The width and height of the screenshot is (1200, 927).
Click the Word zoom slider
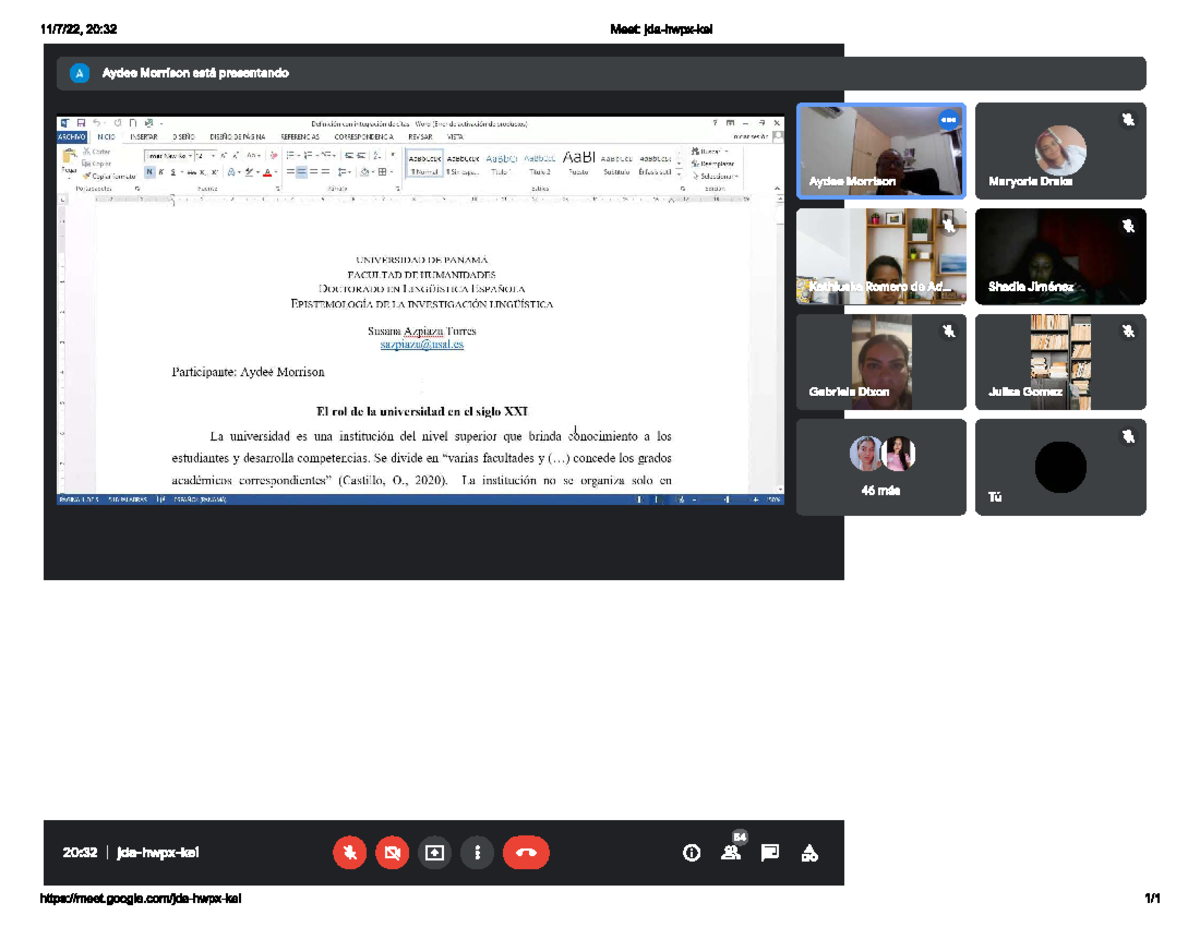coord(726,499)
